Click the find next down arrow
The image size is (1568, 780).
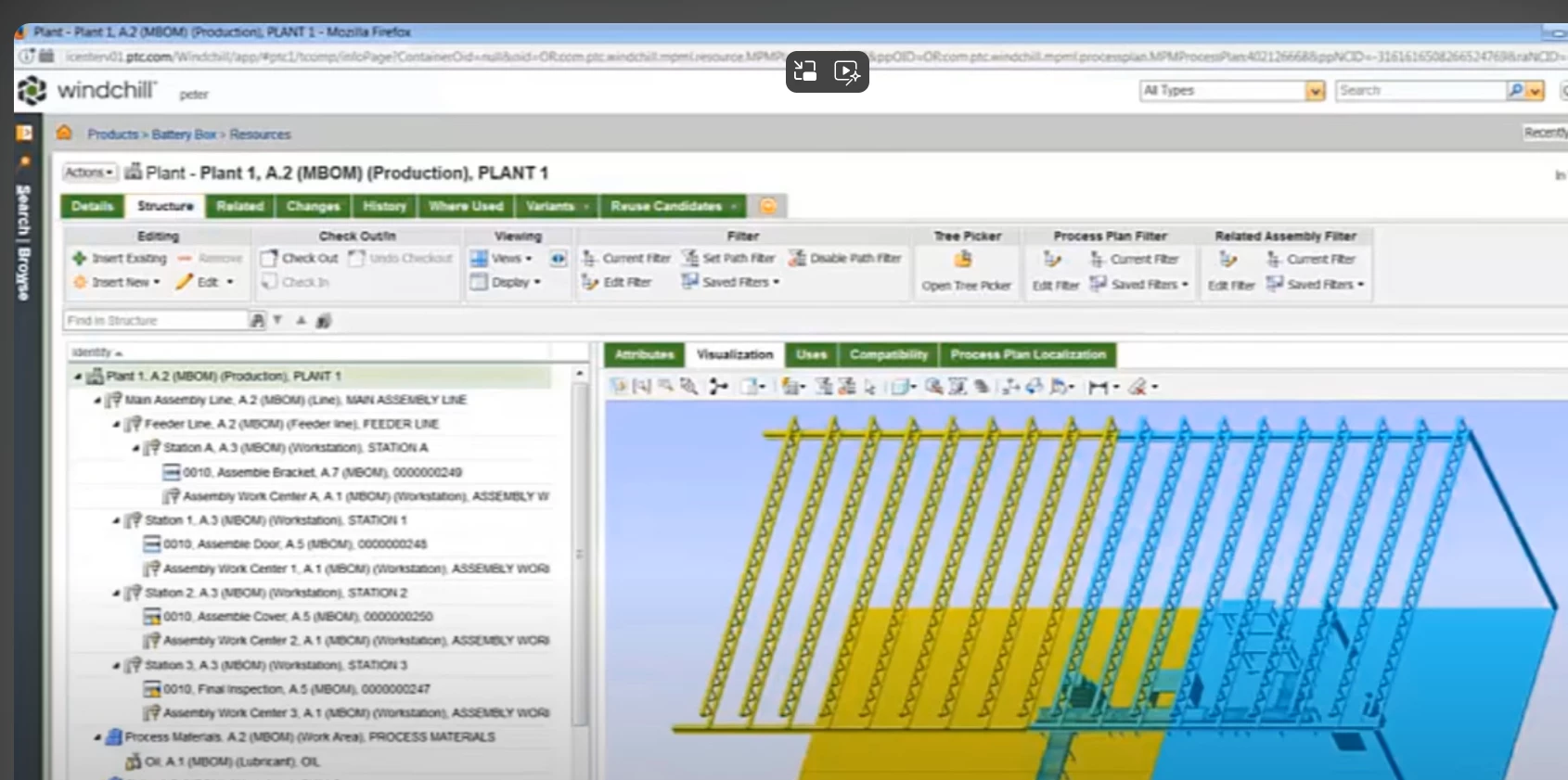click(277, 320)
